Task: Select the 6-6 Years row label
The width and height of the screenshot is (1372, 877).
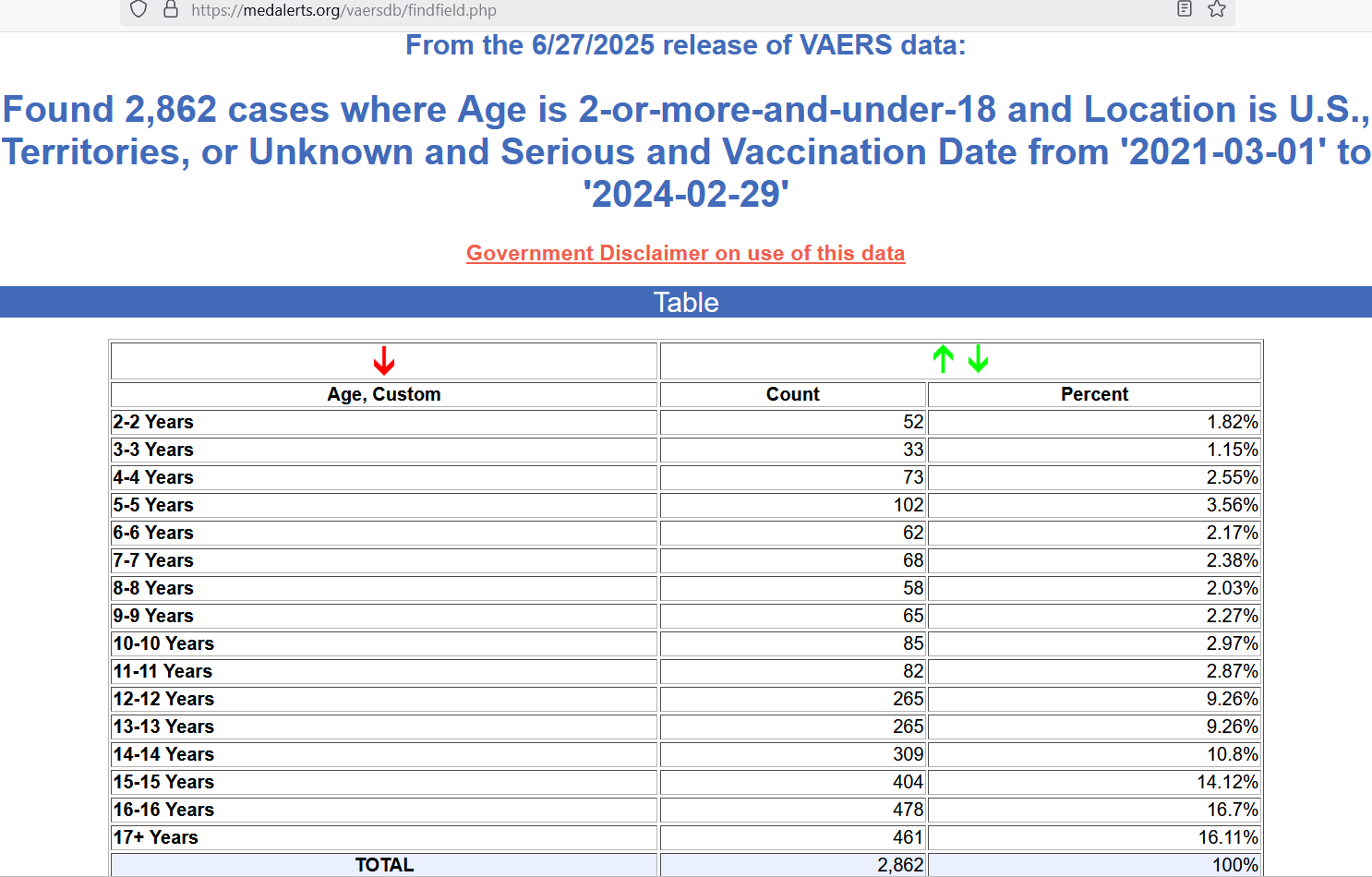Action: tap(153, 533)
